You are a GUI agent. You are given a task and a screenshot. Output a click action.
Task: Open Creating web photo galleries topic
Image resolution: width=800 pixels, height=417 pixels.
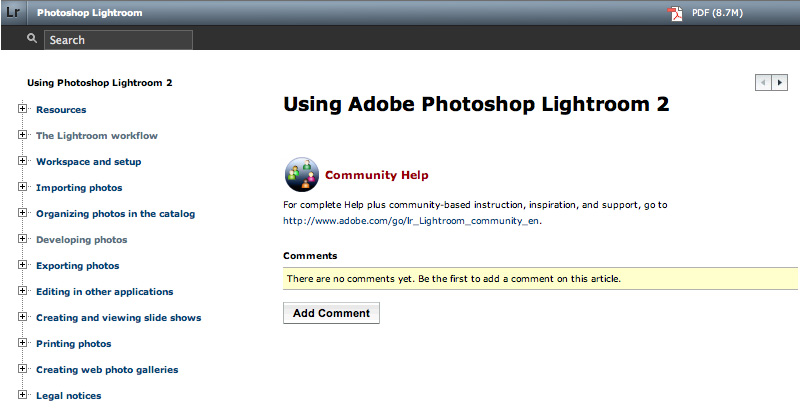tap(107, 370)
